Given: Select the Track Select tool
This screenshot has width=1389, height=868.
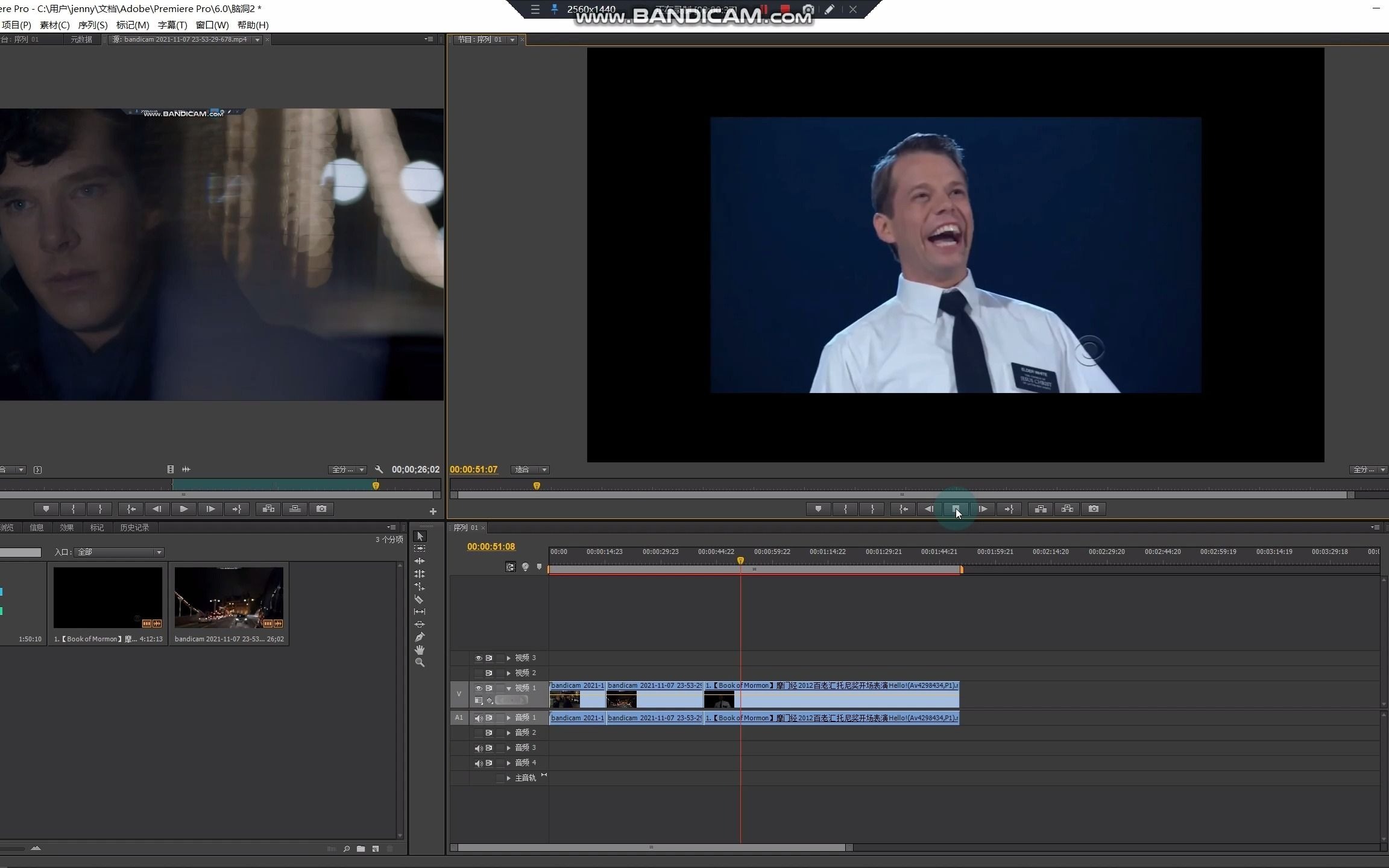Looking at the screenshot, I should [x=420, y=549].
